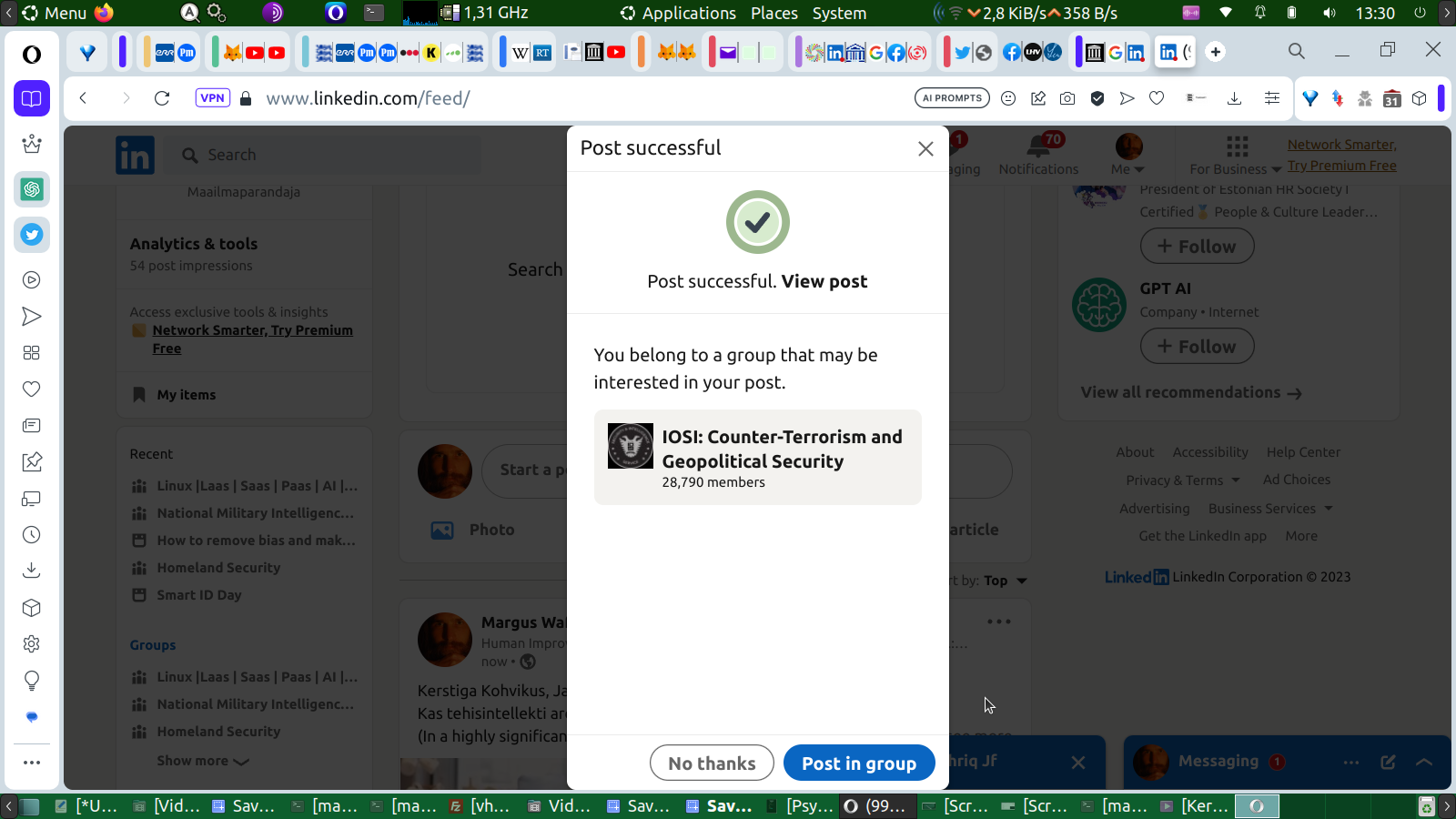Open the Notifications bell
The height and width of the screenshot is (819, 1456).
[1038, 154]
